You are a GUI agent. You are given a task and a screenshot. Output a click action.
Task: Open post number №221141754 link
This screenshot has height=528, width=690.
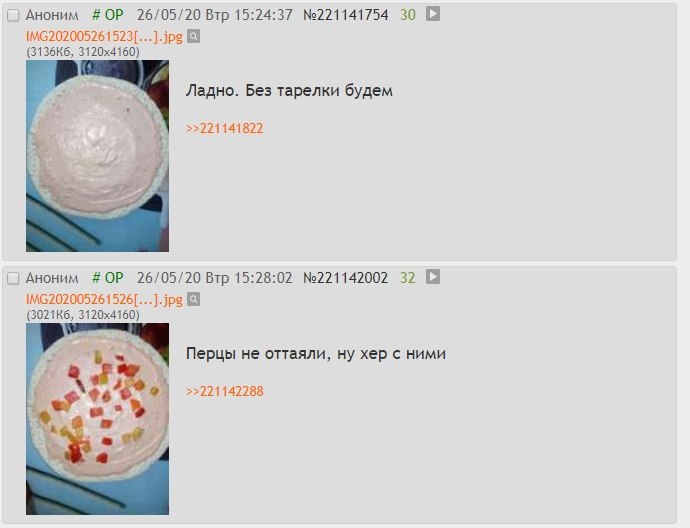[x=345, y=15]
